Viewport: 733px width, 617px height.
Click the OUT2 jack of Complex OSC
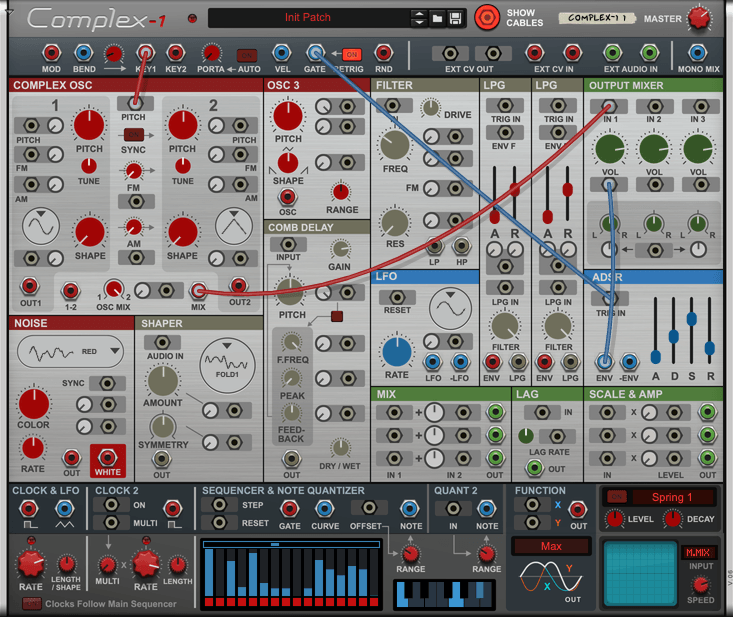click(238, 286)
